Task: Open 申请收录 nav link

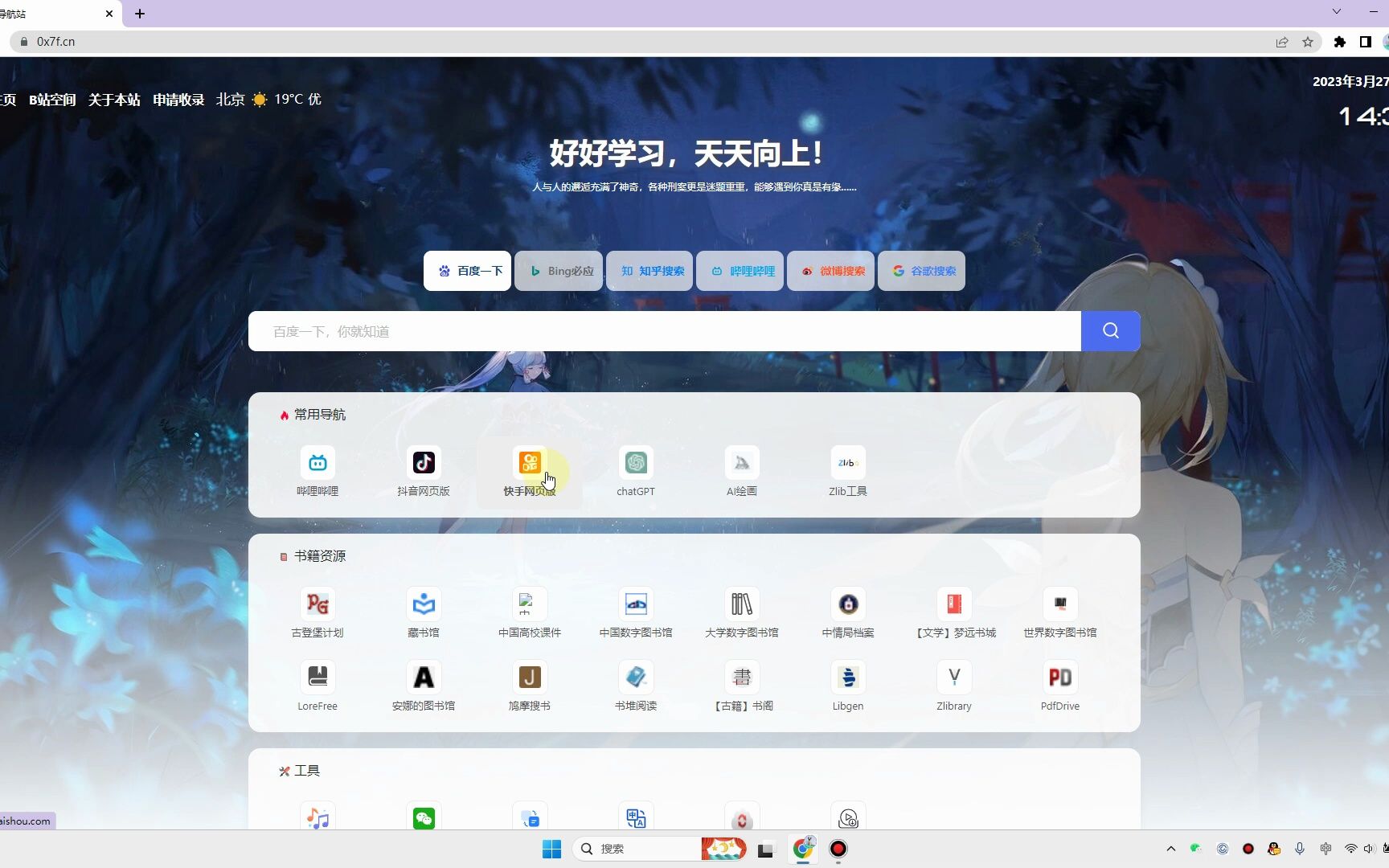Action: pos(178,100)
